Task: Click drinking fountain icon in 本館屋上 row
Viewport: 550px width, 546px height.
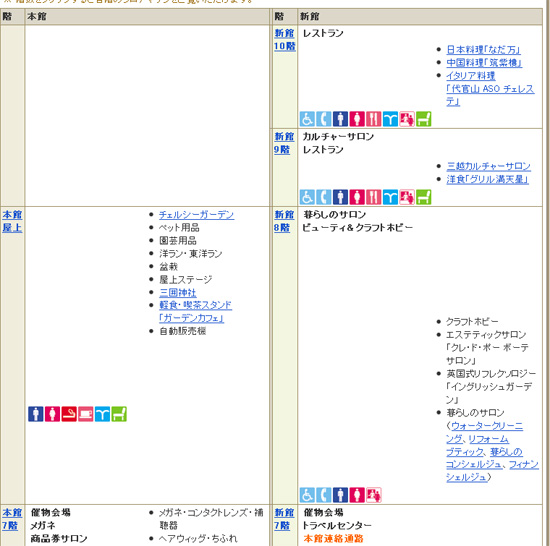Action: coord(102,414)
